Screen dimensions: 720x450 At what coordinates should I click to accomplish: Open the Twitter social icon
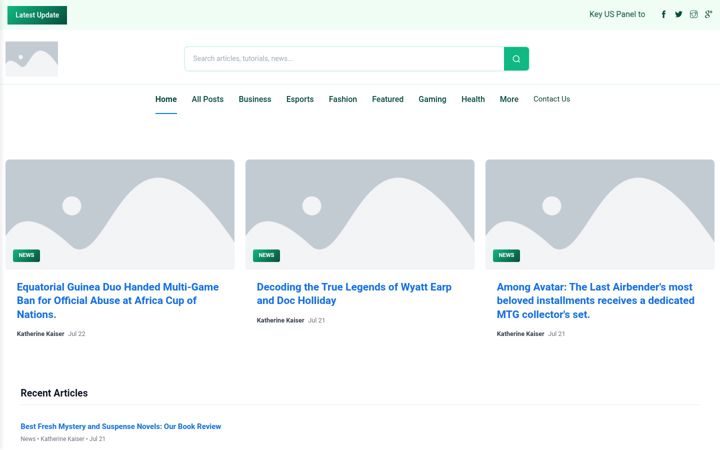click(x=679, y=14)
